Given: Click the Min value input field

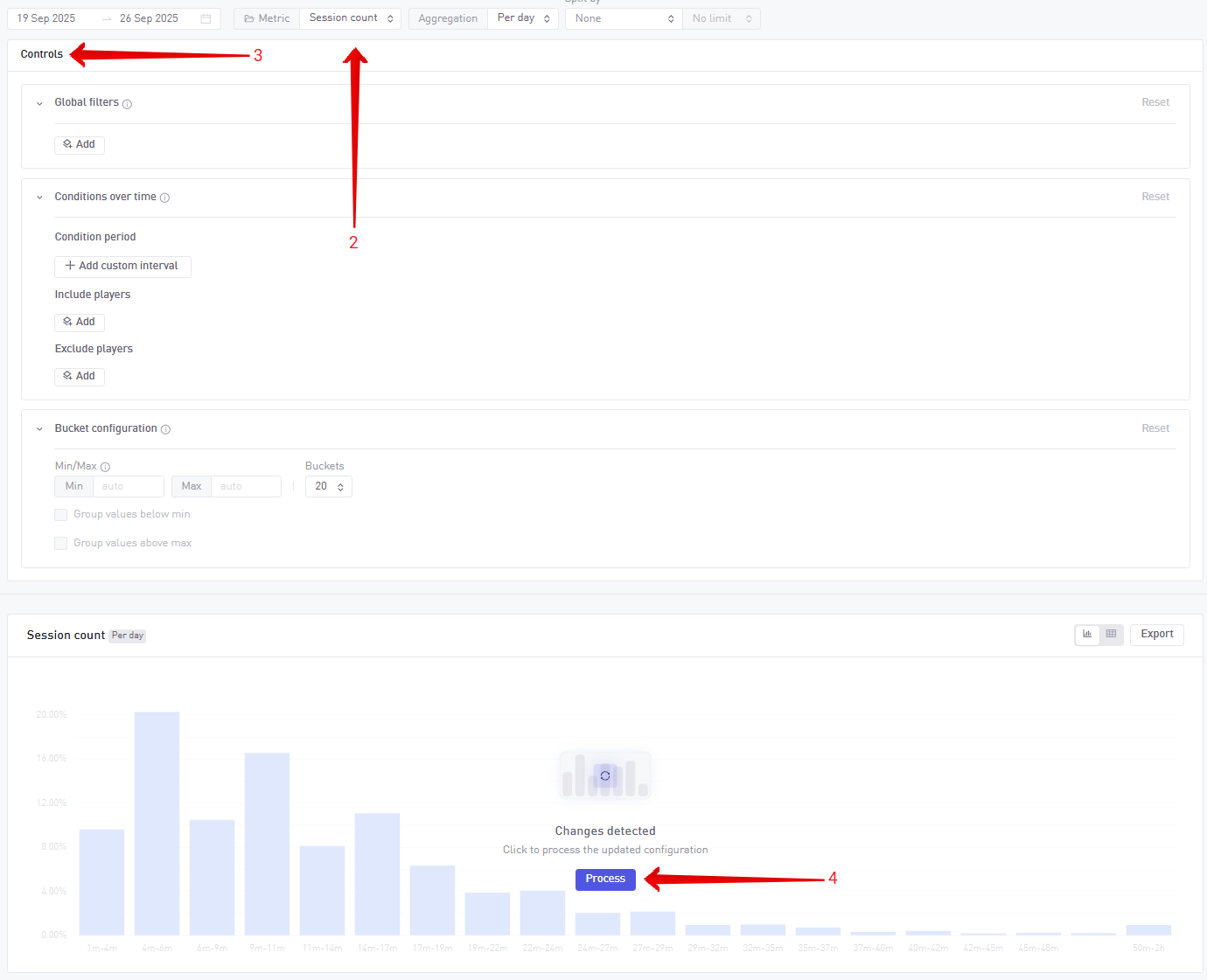Looking at the screenshot, I should [128, 487].
